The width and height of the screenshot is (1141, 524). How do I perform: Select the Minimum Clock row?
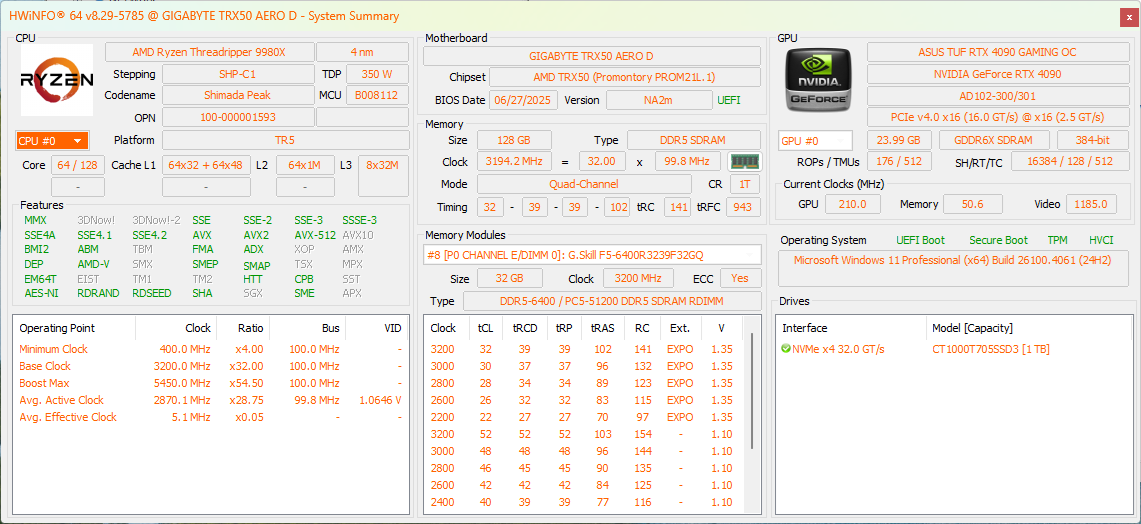(x=211, y=349)
